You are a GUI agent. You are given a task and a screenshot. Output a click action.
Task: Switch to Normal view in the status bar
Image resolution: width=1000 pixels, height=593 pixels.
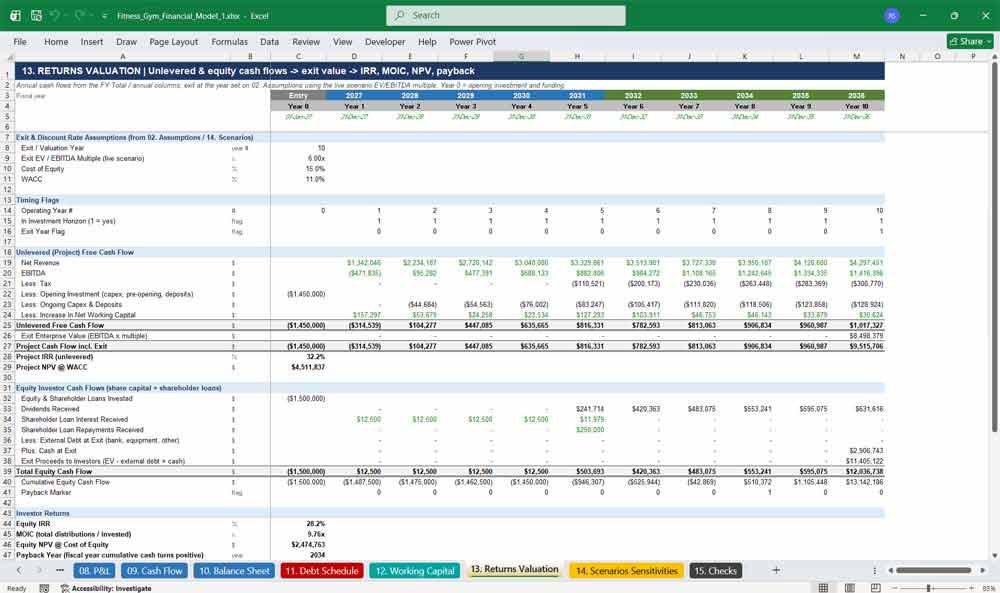823,588
